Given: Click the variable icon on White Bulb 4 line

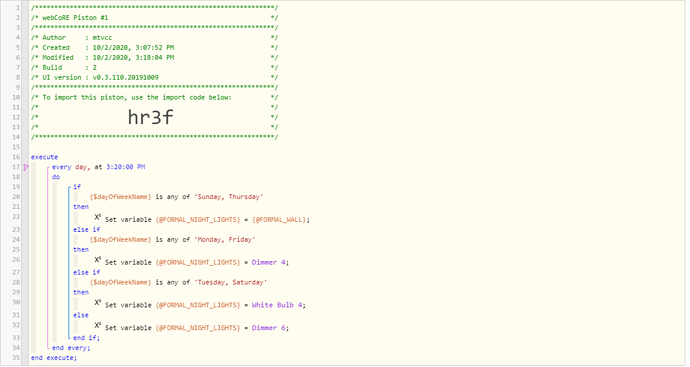Looking at the screenshot, I should click(98, 302).
